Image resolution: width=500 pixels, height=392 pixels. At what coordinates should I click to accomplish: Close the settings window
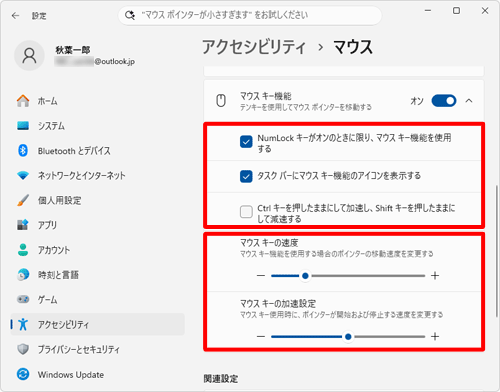click(485, 11)
